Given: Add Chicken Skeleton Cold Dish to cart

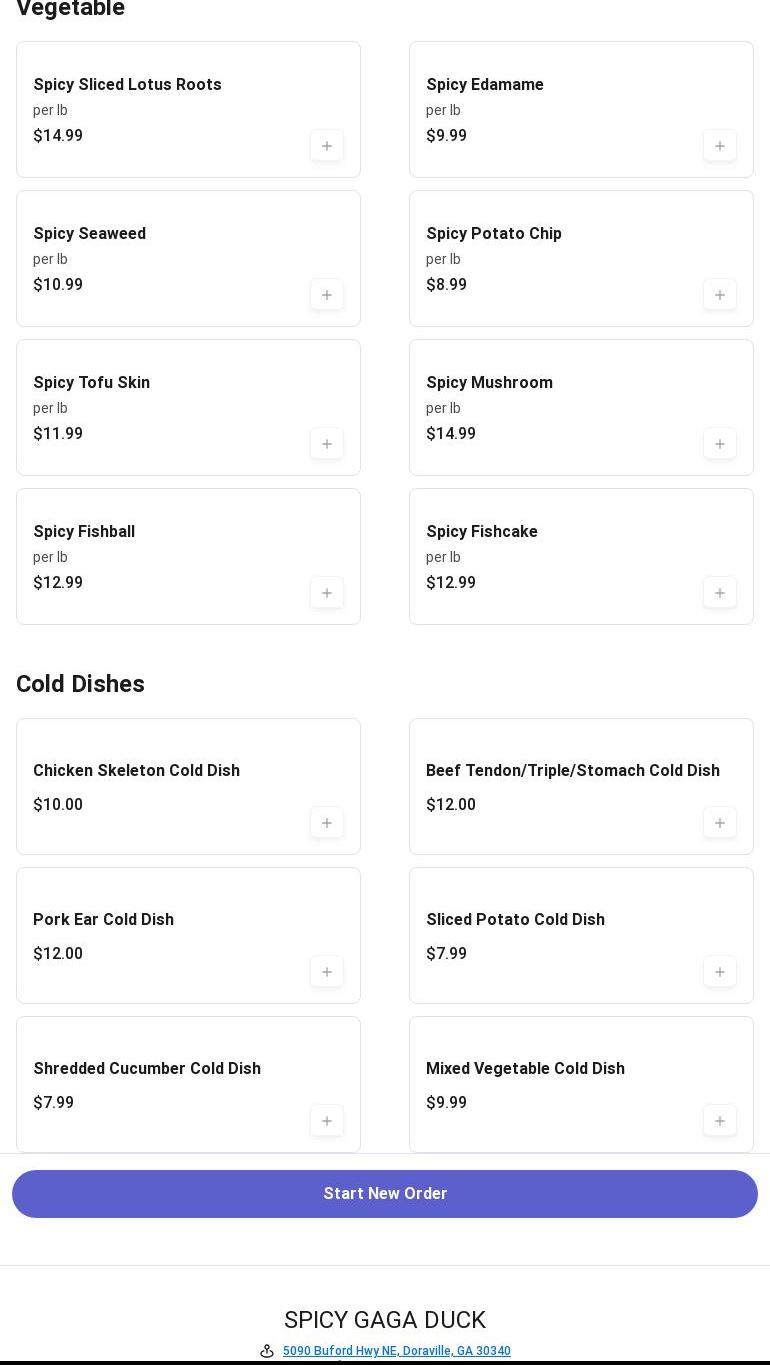Looking at the screenshot, I should tap(327, 823).
